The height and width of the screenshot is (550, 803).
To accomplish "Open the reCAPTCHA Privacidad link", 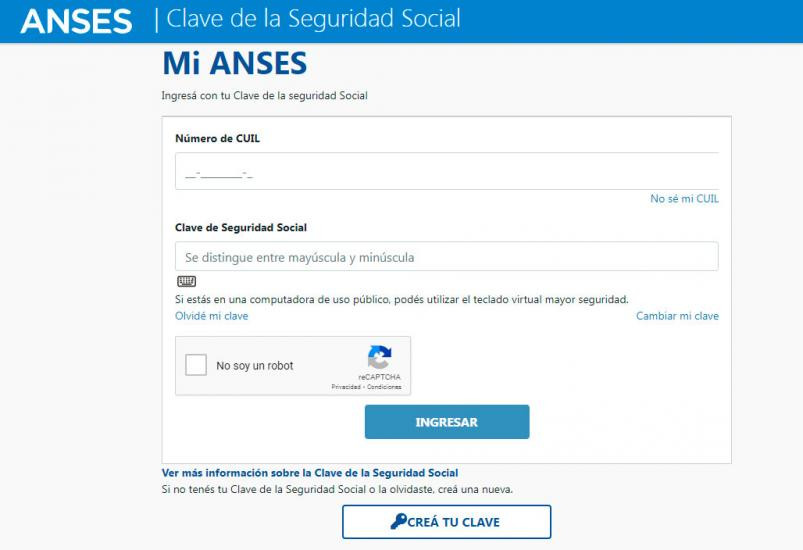I will coord(346,387).
